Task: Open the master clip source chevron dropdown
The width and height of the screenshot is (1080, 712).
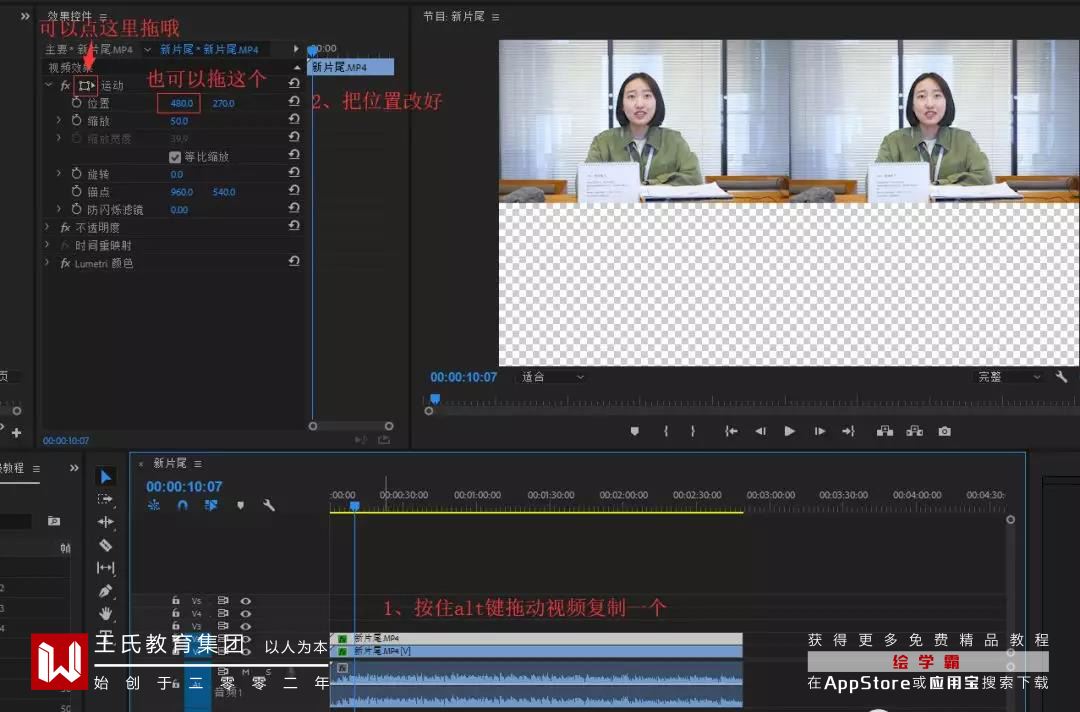Action: [x=147, y=50]
